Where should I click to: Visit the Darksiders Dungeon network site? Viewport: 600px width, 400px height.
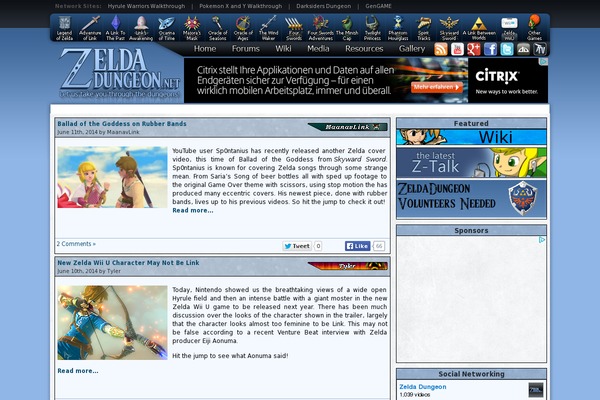tap(323, 6)
